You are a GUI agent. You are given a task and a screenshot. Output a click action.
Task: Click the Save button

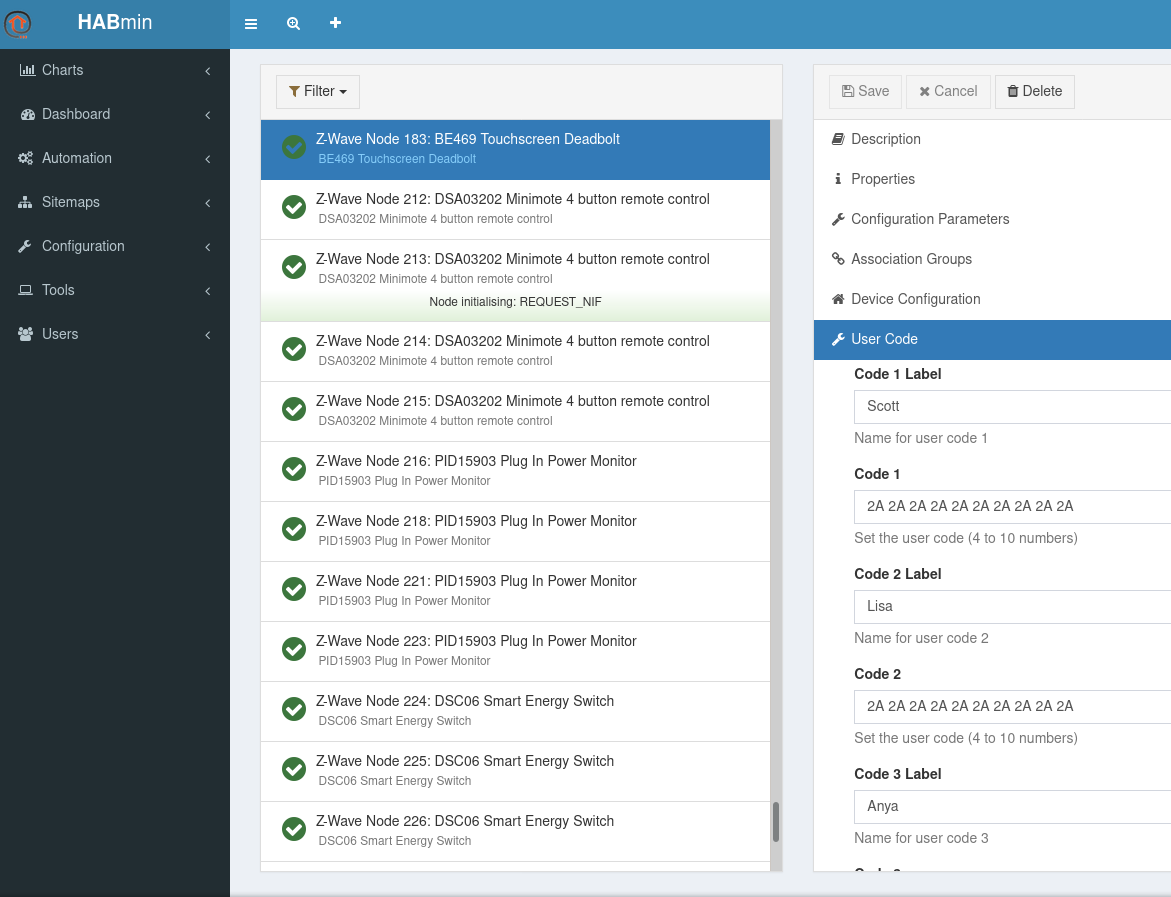coord(865,91)
